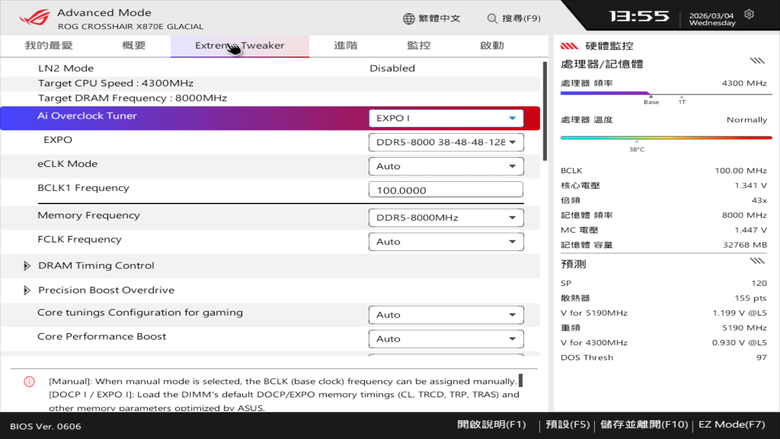Switch to EZ Mode(F7)
Image resolution: width=780 pixels, height=439 pixels.
732,425
